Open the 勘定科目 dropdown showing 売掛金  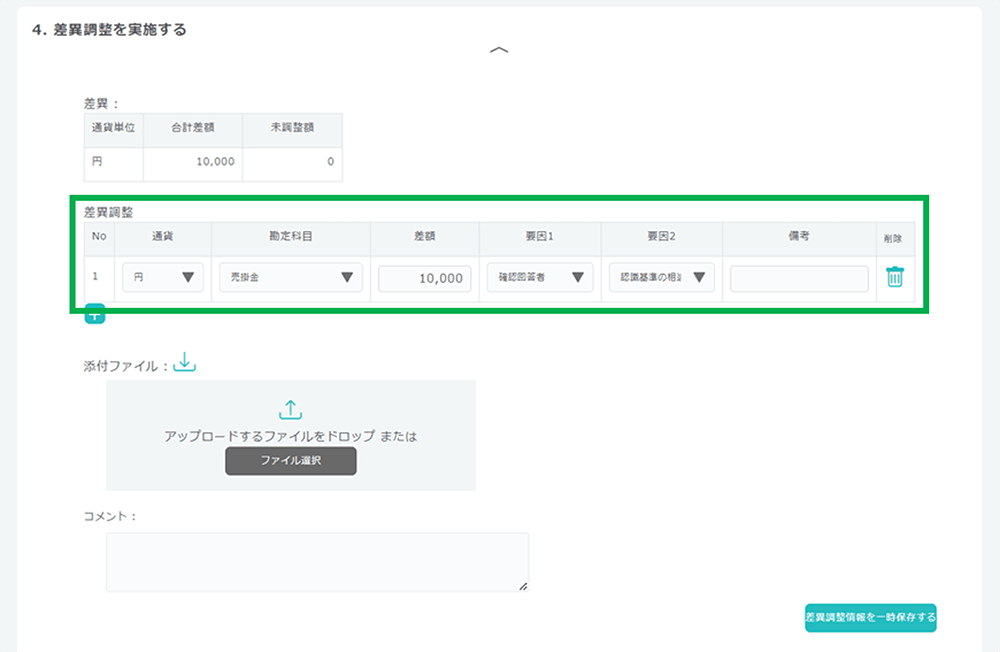point(290,278)
